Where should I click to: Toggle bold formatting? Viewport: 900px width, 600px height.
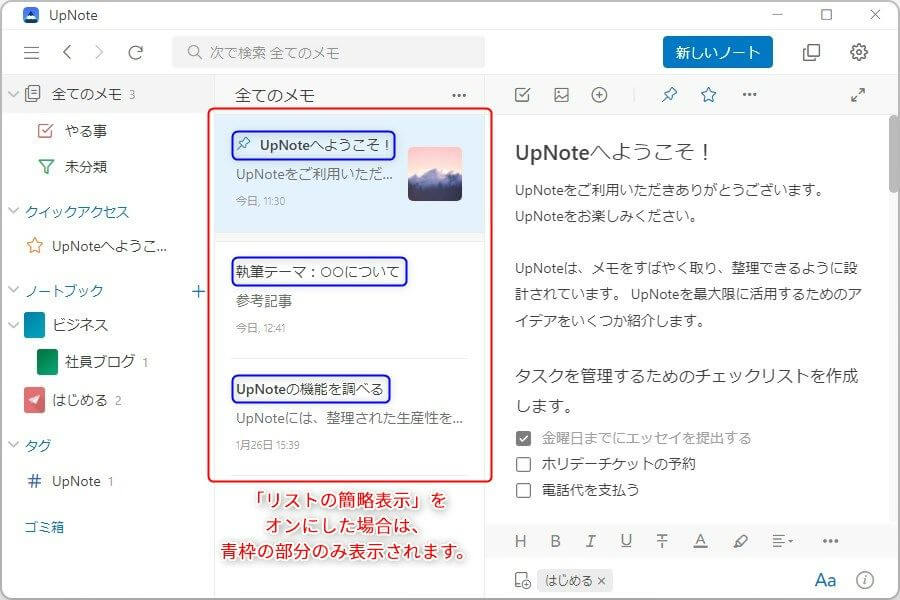pos(556,541)
